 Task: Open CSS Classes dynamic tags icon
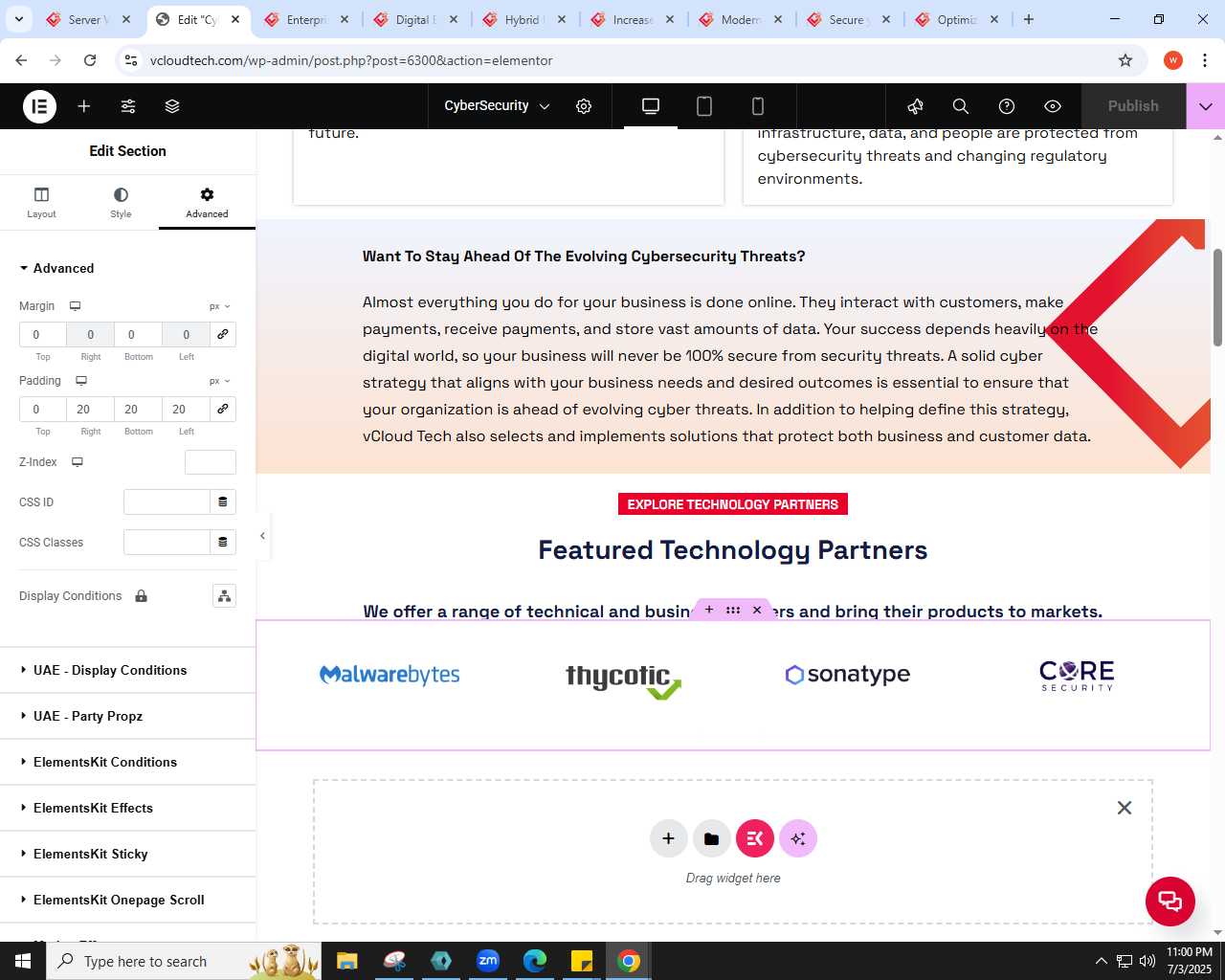click(223, 543)
